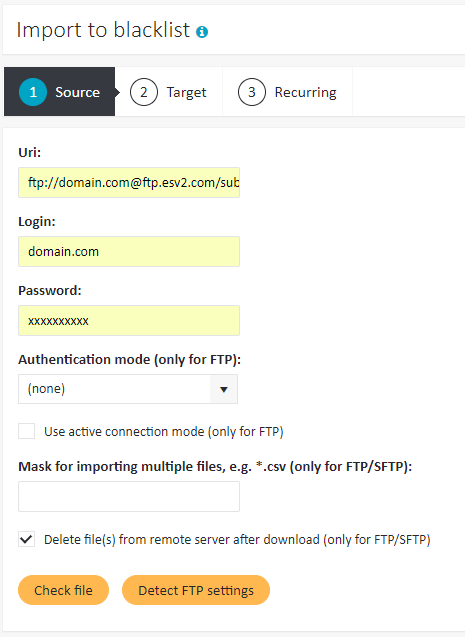Click the info icon beside Import to blacklist
465x637 pixels.
click(202, 32)
